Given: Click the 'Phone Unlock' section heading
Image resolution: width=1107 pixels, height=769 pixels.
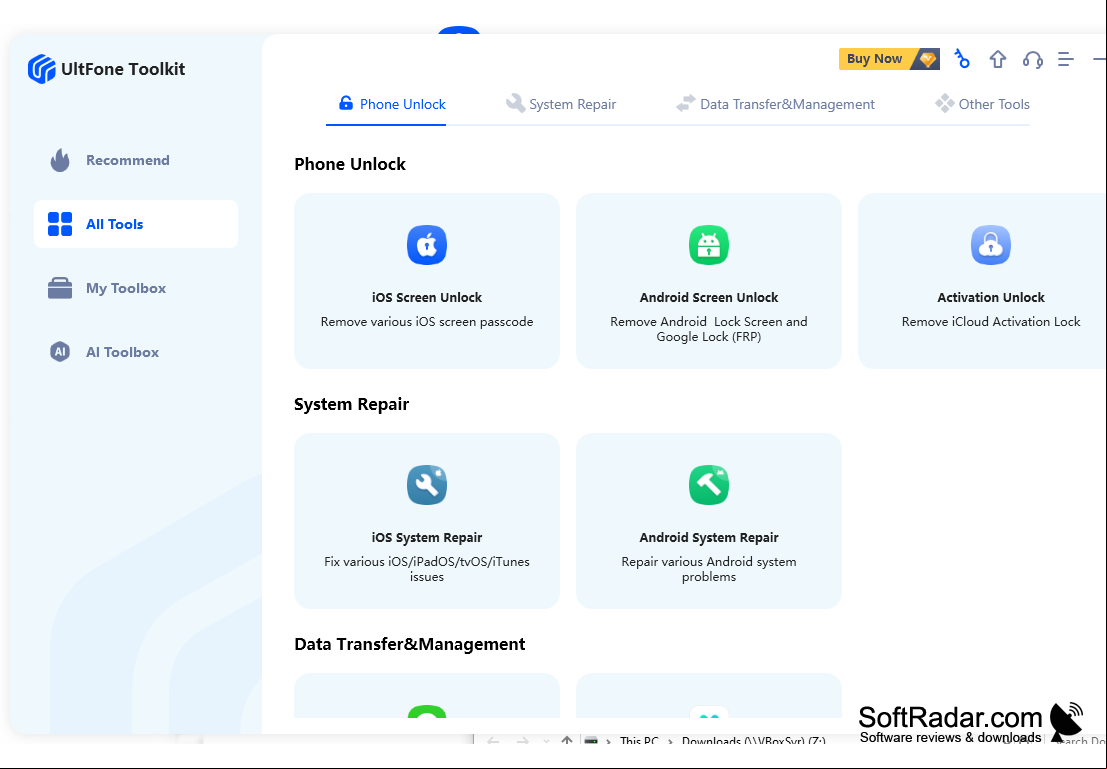Looking at the screenshot, I should tap(350, 164).
